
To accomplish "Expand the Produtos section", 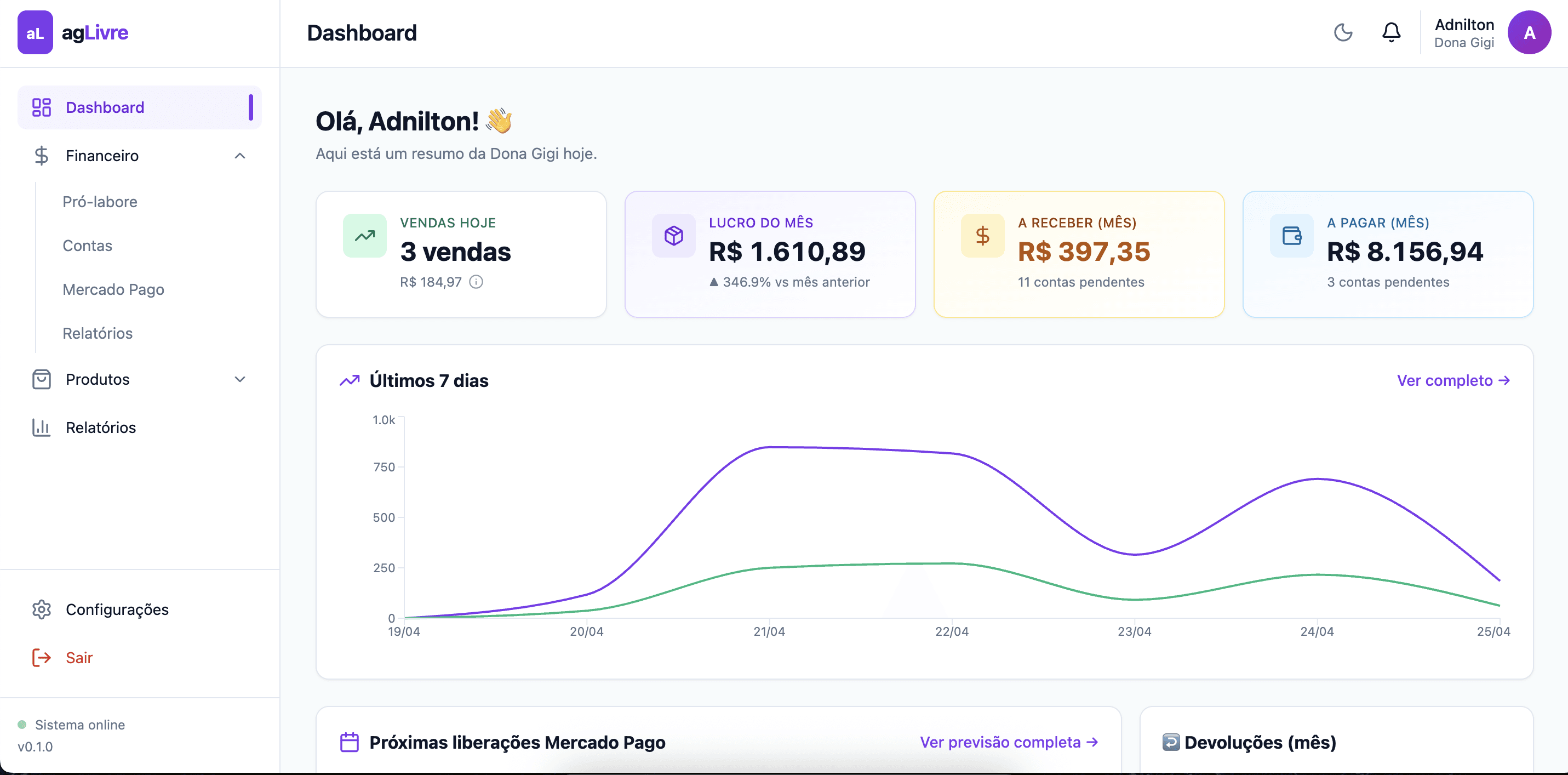I will click(240, 379).
